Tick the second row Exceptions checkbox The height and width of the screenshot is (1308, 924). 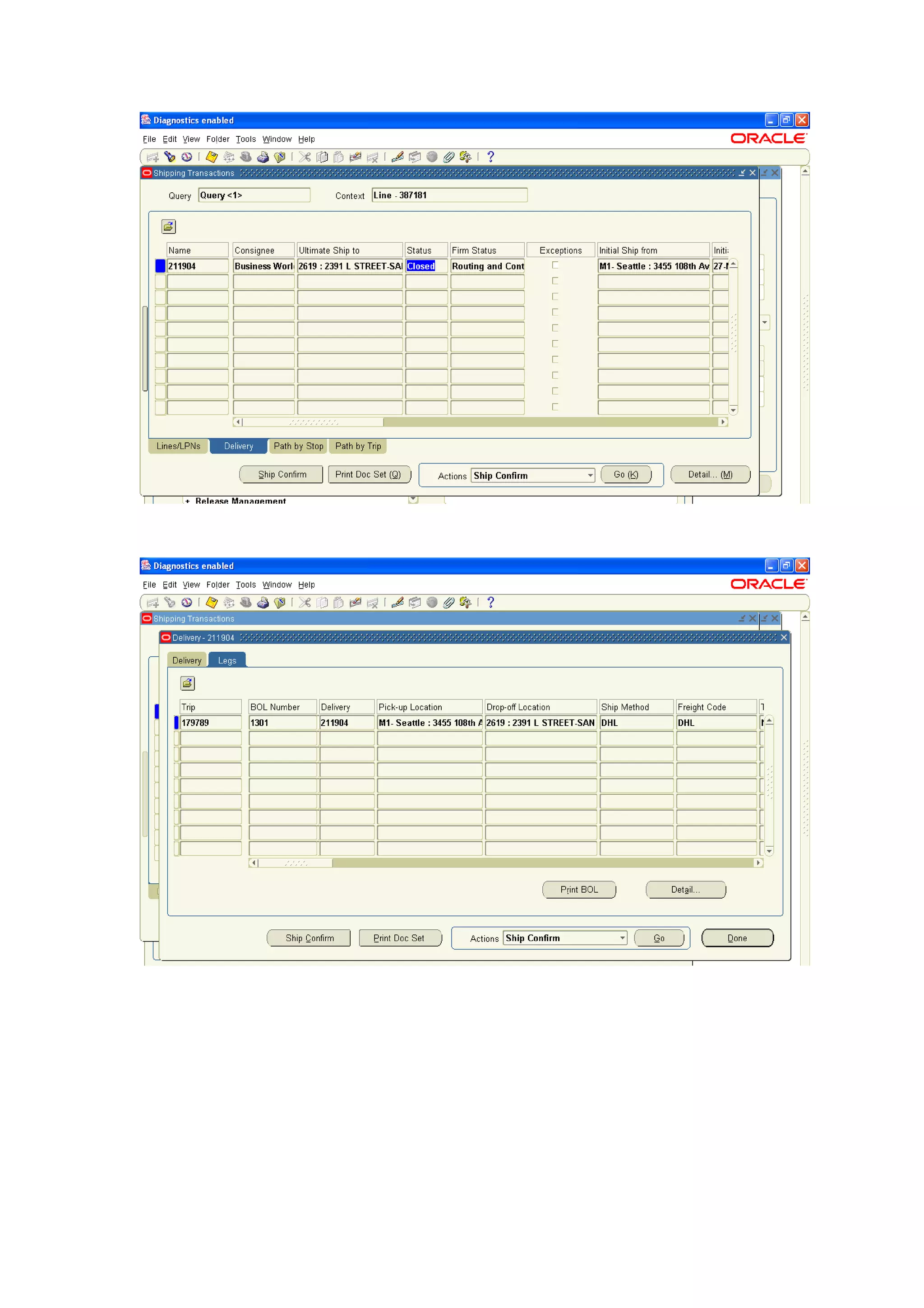click(555, 281)
